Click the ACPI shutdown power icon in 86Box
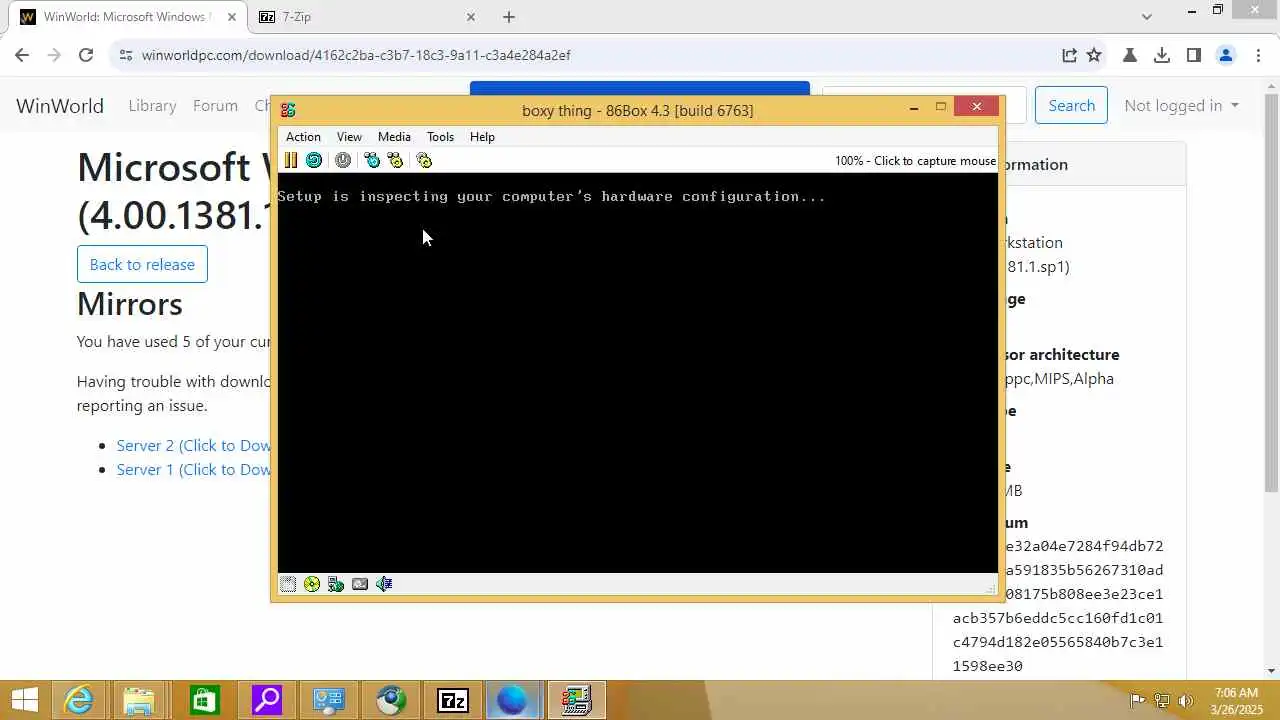 point(343,160)
